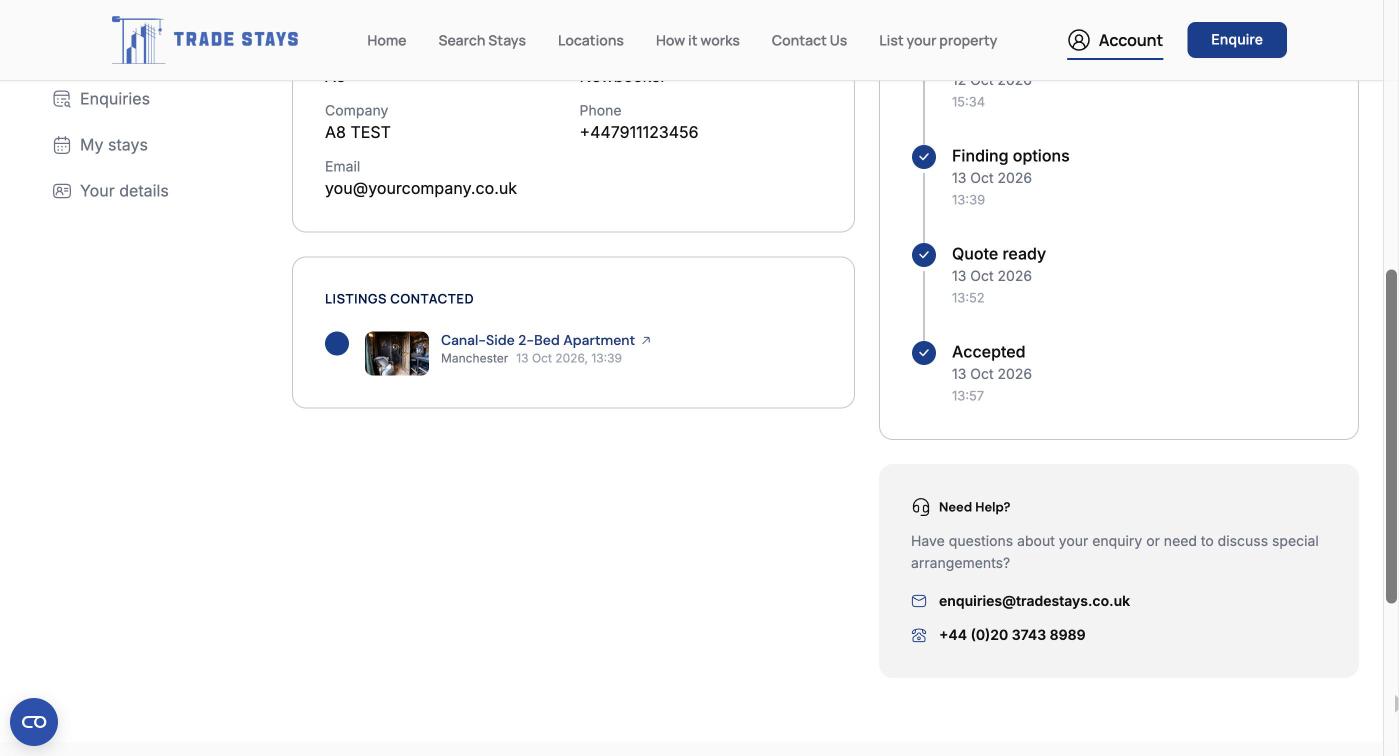
Task: Click the Finding options checkmark icon
Action: (x=924, y=157)
